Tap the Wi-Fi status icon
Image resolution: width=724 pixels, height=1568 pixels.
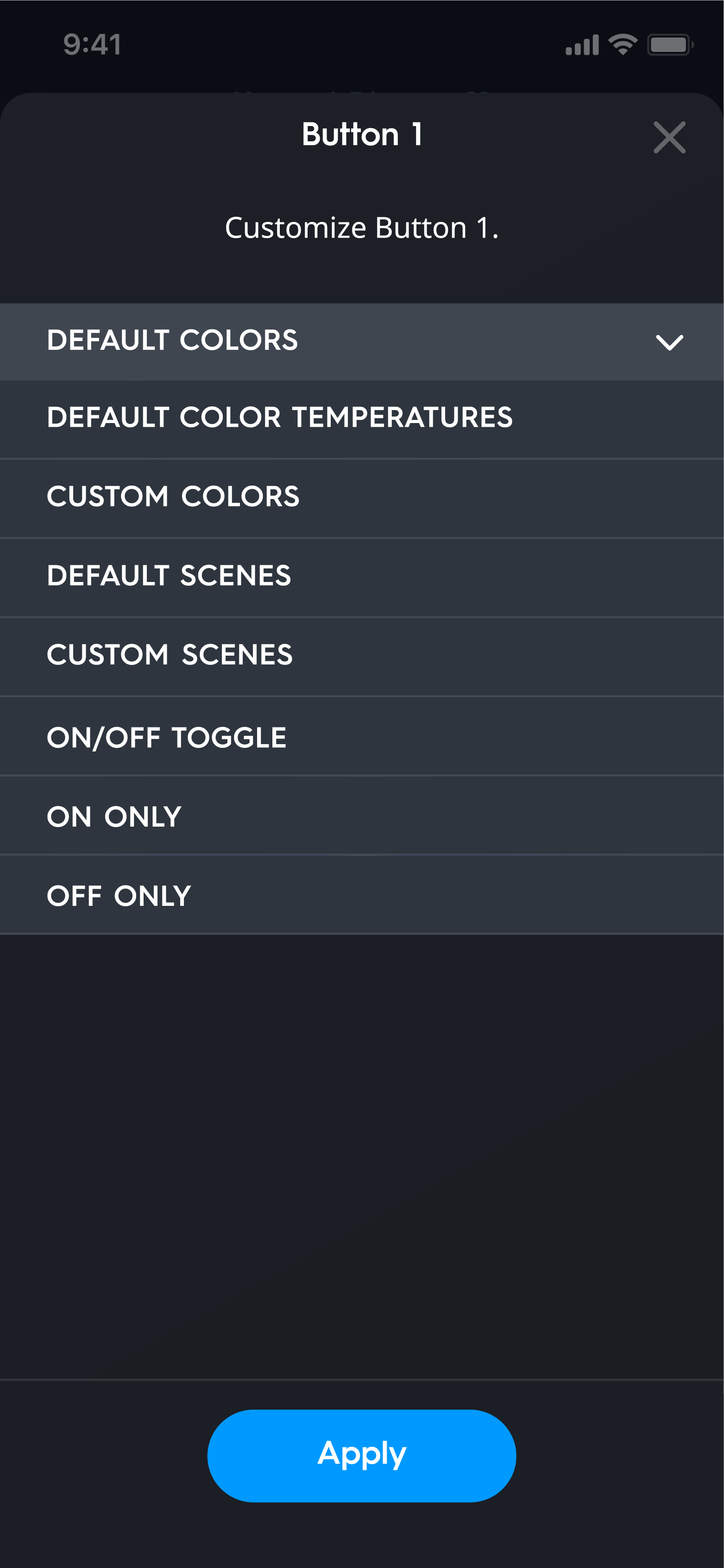click(623, 44)
